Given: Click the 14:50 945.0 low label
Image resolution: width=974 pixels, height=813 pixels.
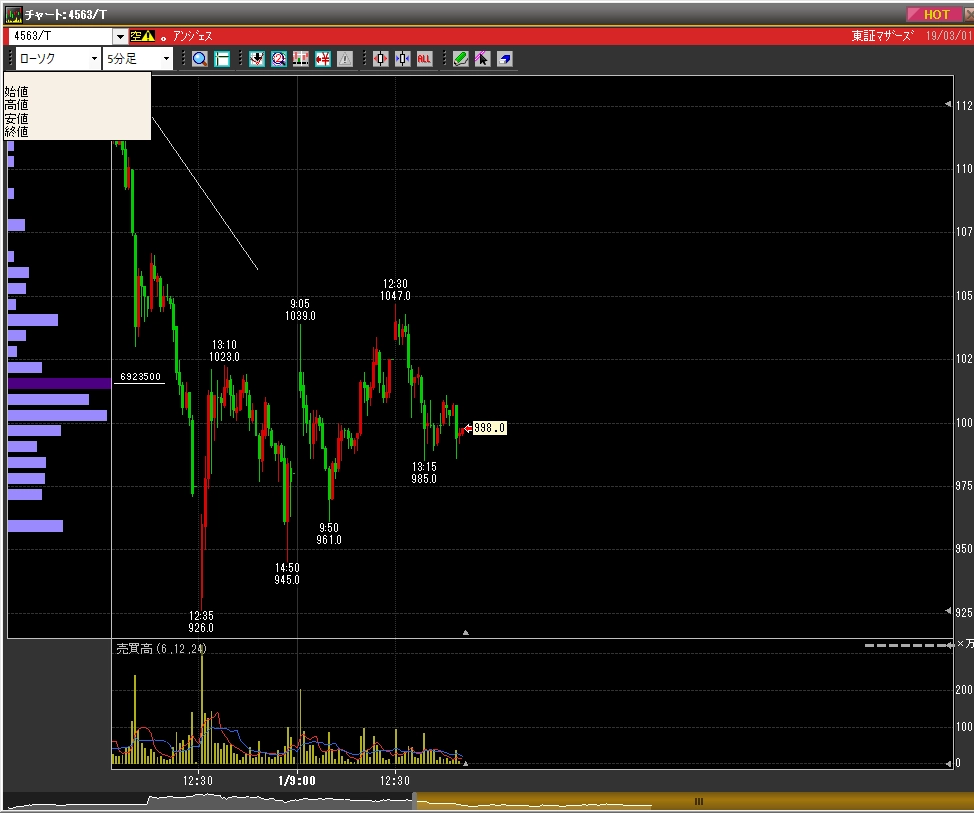Looking at the screenshot, I should (x=287, y=574).
